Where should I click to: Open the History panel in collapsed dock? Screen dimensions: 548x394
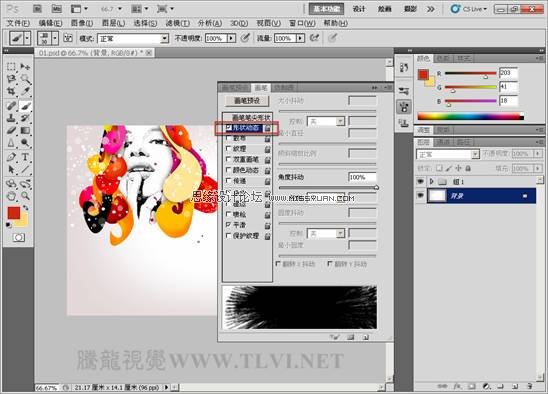(x=404, y=67)
